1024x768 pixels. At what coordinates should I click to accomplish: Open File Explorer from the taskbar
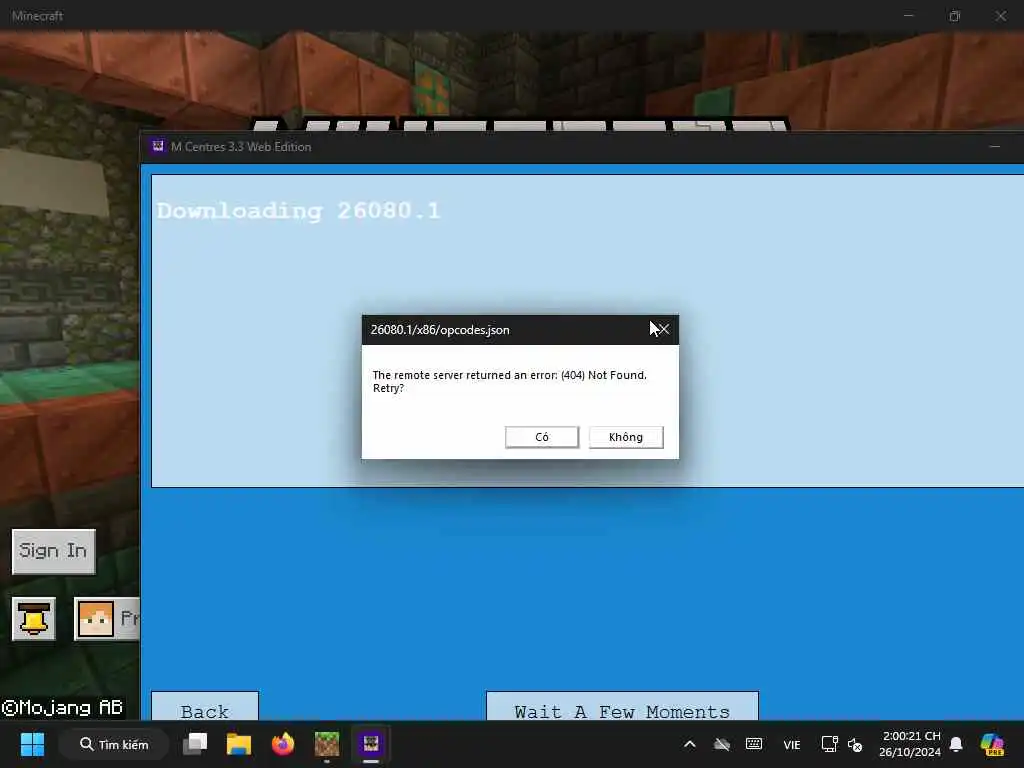(x=239, y=744)
